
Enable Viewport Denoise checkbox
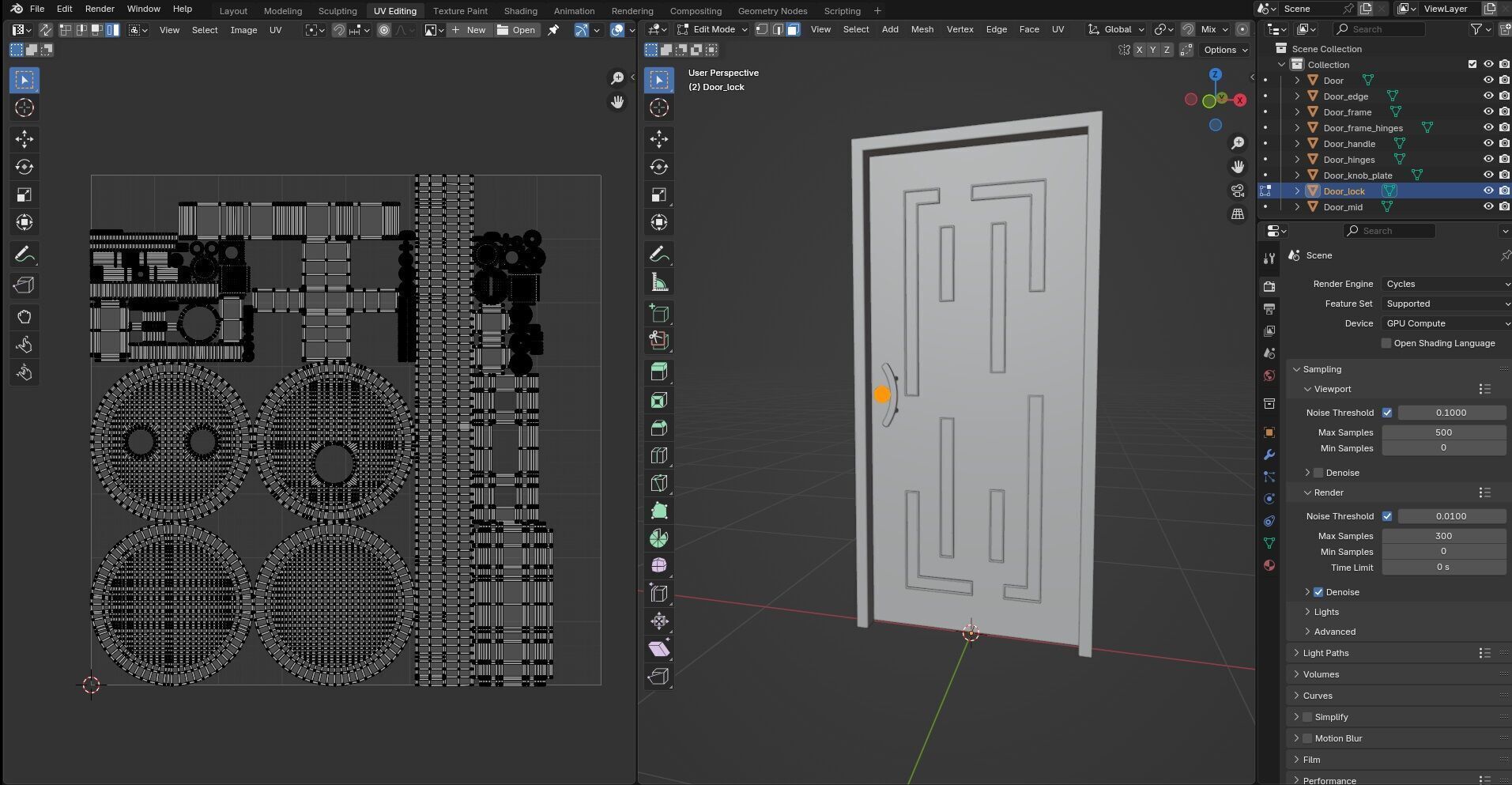point(1318,473)
